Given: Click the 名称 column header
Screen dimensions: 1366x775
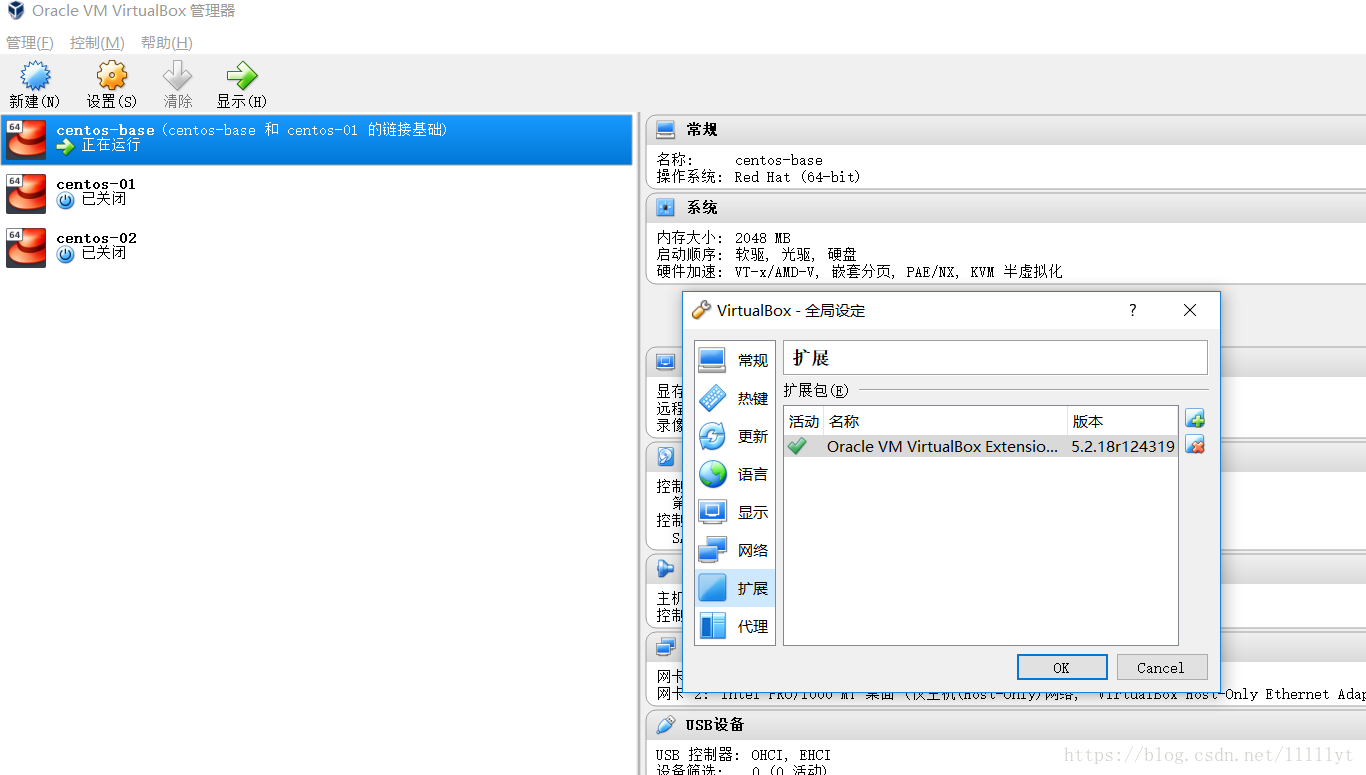Looking at the screenshot, I should pos(946,421).
